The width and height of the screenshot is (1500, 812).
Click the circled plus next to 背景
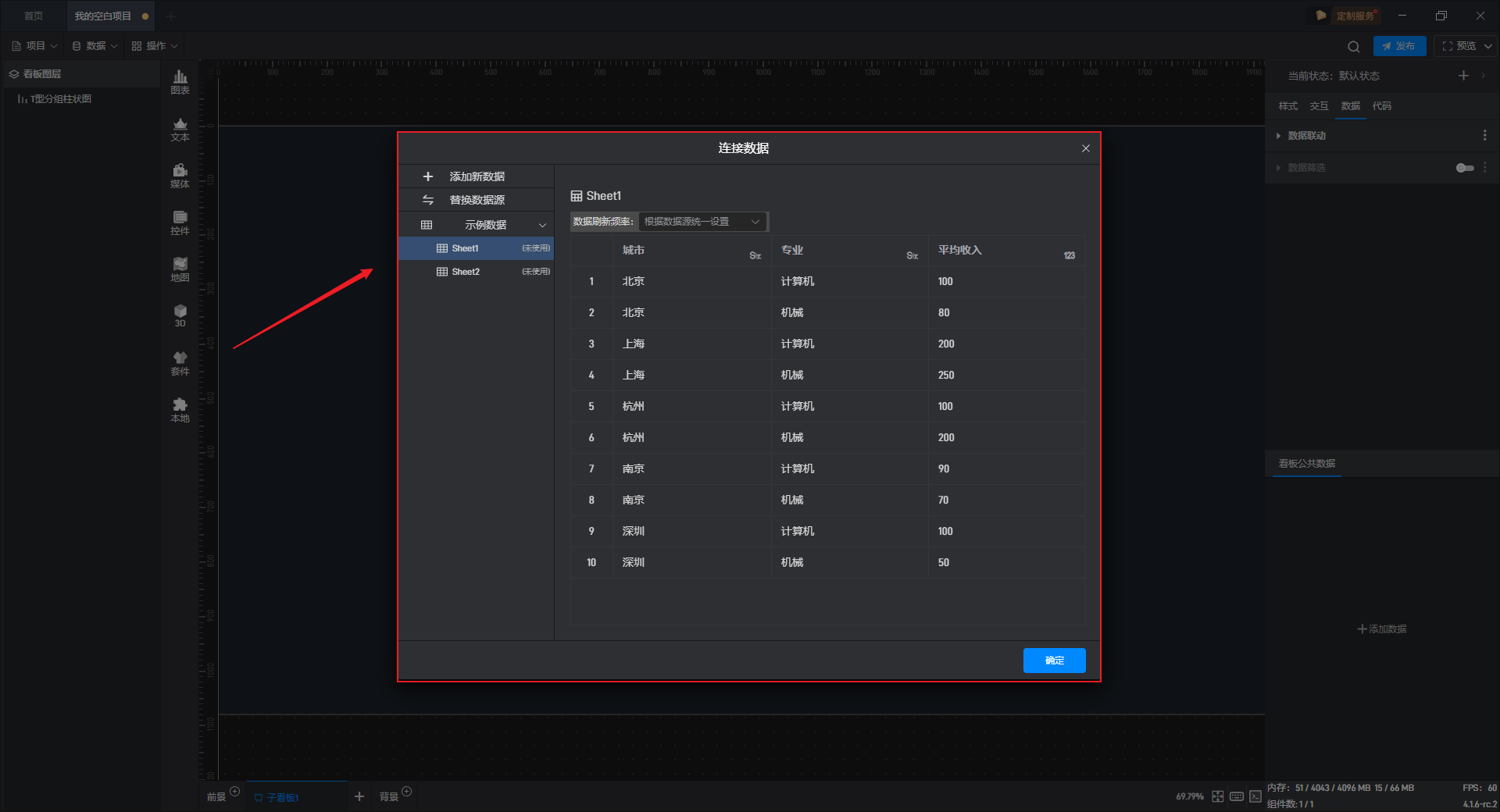click(x=406, y=792)
